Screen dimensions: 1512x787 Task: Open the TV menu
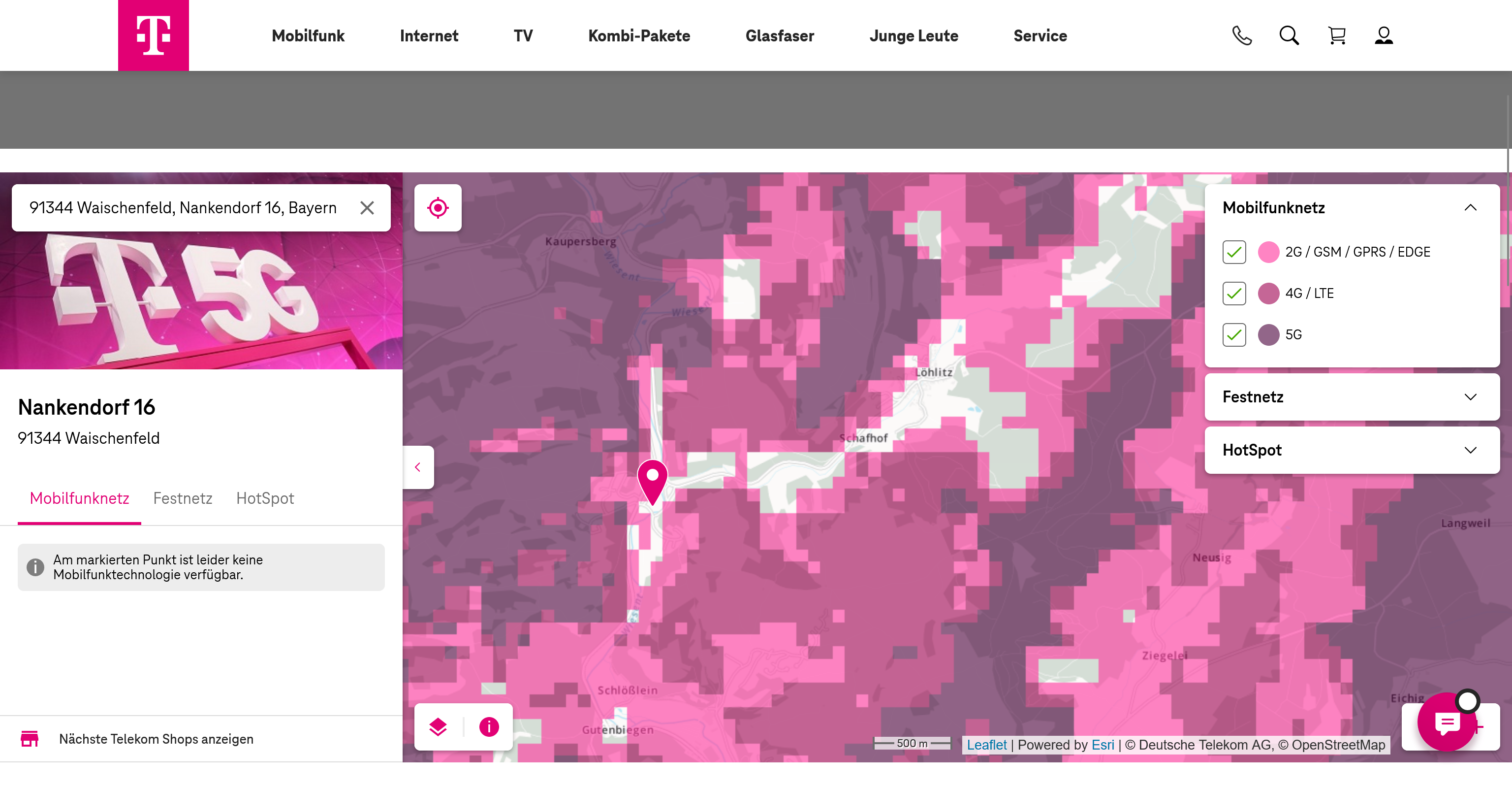click(x=524, y=36)
